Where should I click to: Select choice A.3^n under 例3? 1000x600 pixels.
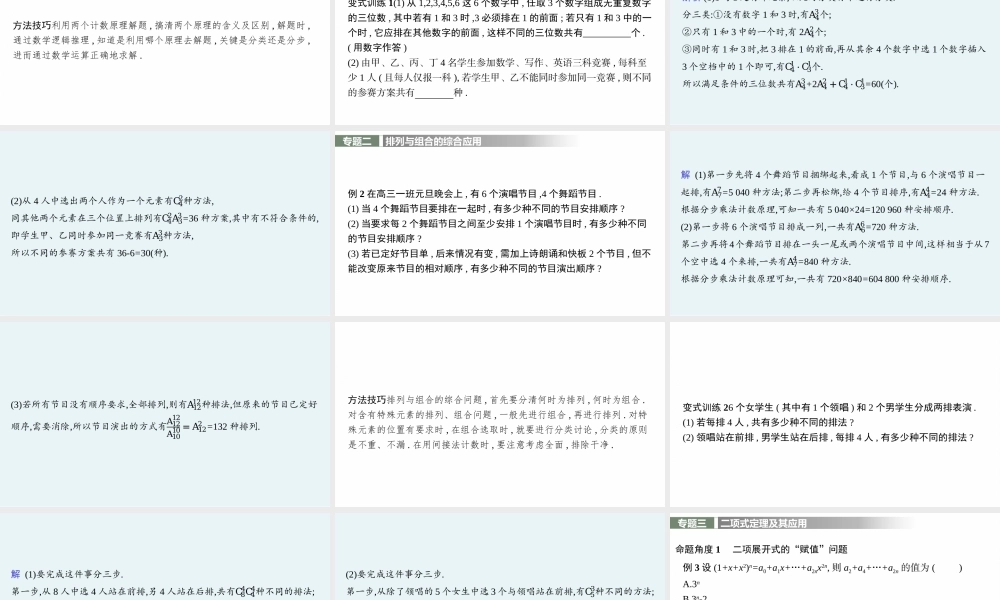(x=689, y=582)
